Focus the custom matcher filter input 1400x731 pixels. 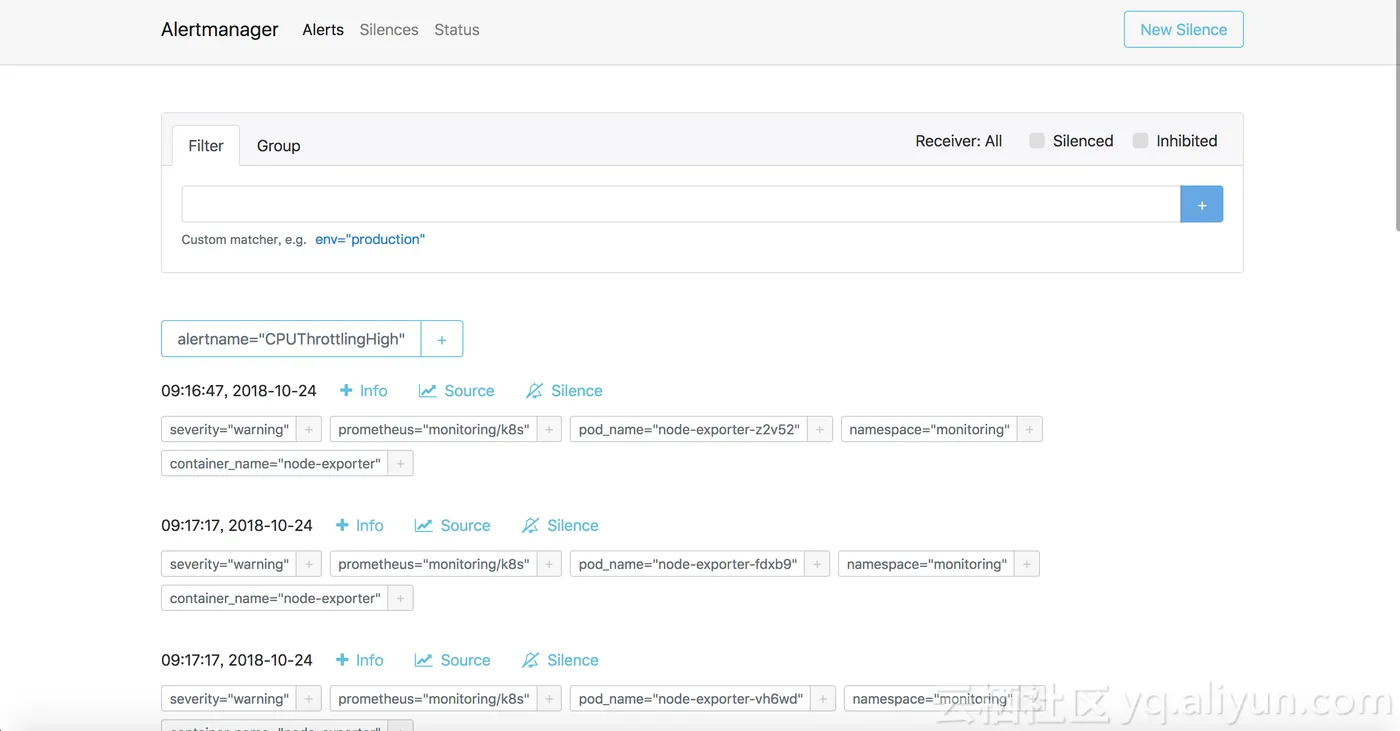(x=681, y=204)
